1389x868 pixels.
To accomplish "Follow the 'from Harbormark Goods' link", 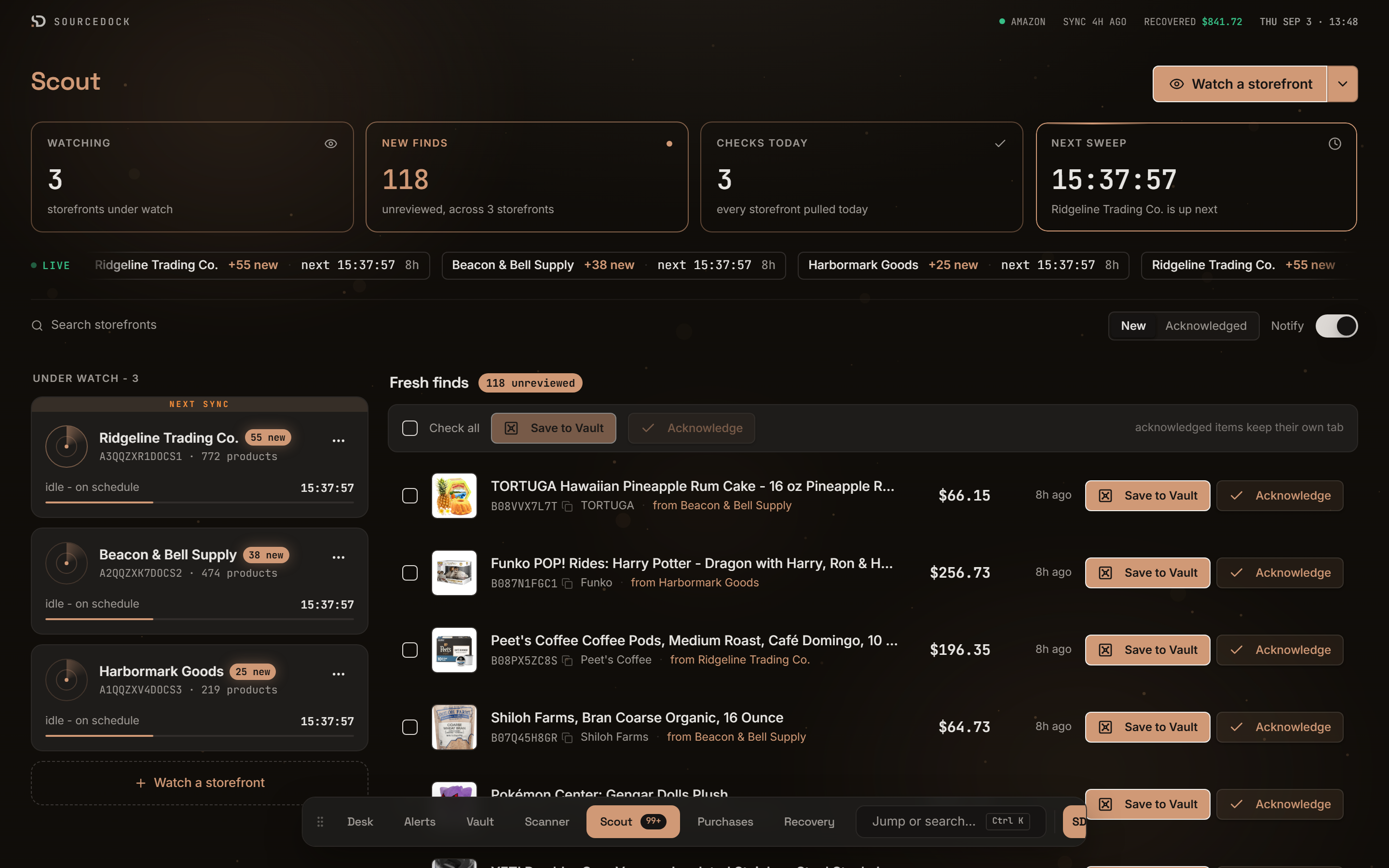I will point(694,583).
